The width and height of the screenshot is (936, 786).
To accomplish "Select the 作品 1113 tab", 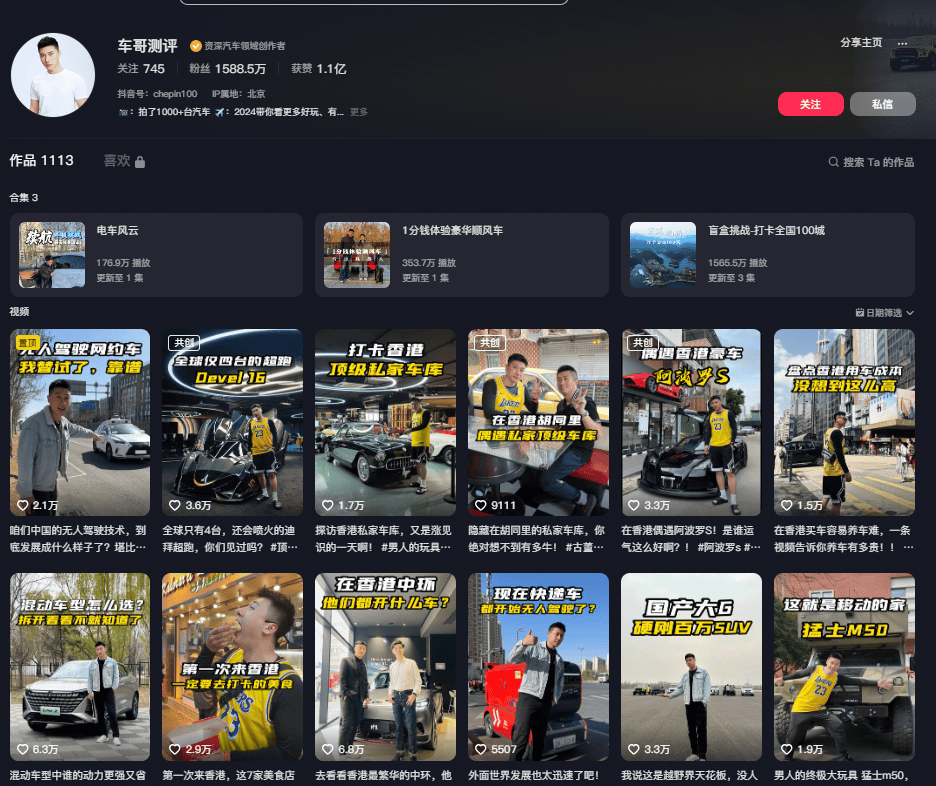I will (42, 161).
